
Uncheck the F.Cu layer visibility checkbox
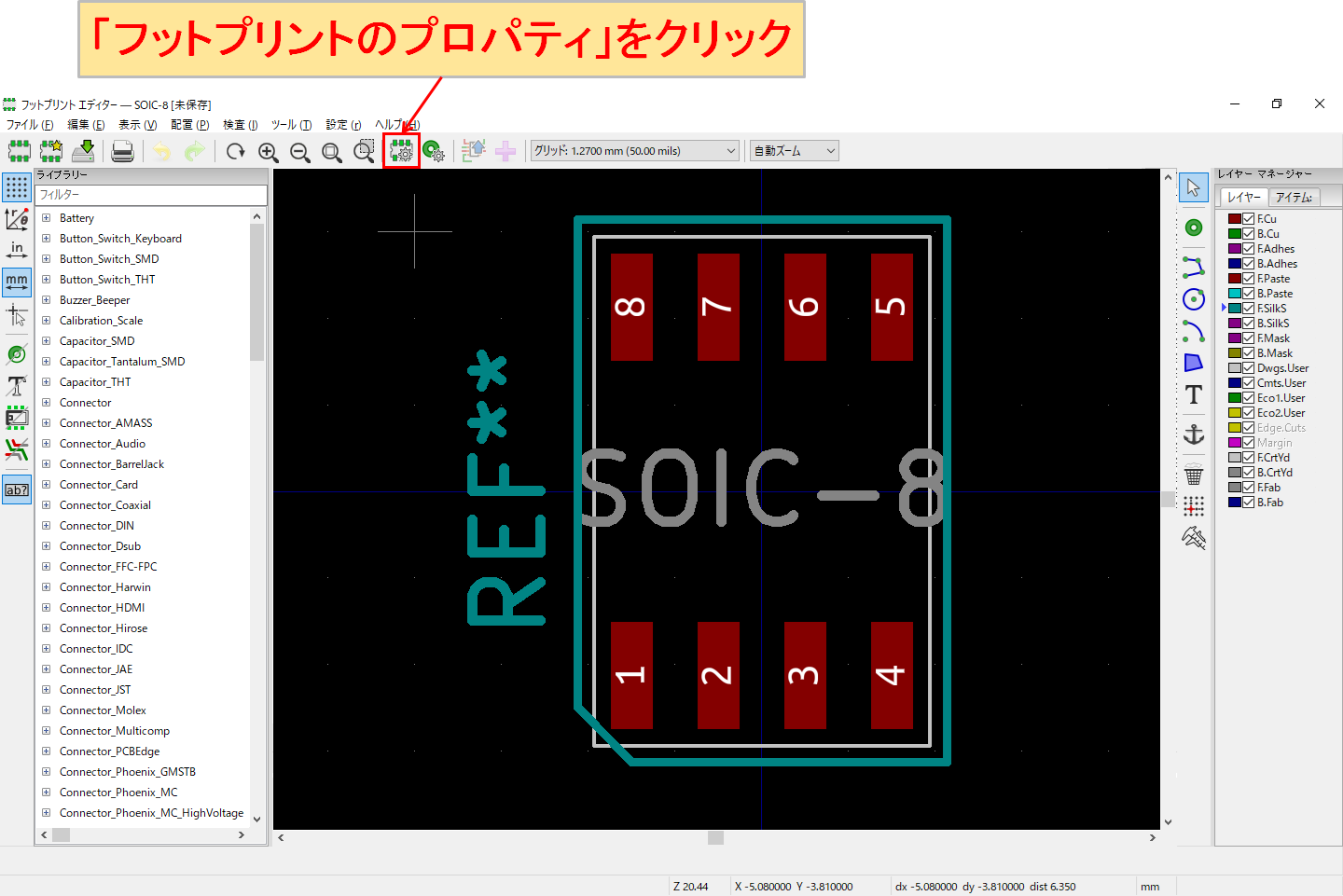tap(1247, 220)
